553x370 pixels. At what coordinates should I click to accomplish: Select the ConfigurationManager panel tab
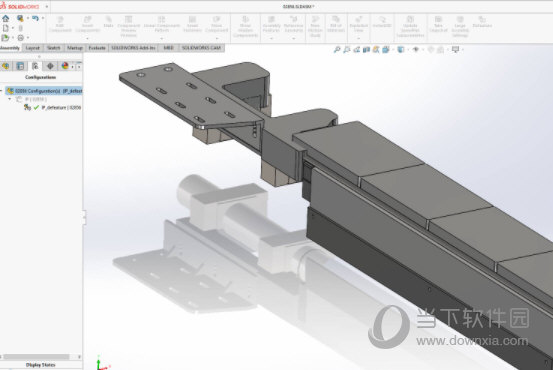click(x=35, y=66)
